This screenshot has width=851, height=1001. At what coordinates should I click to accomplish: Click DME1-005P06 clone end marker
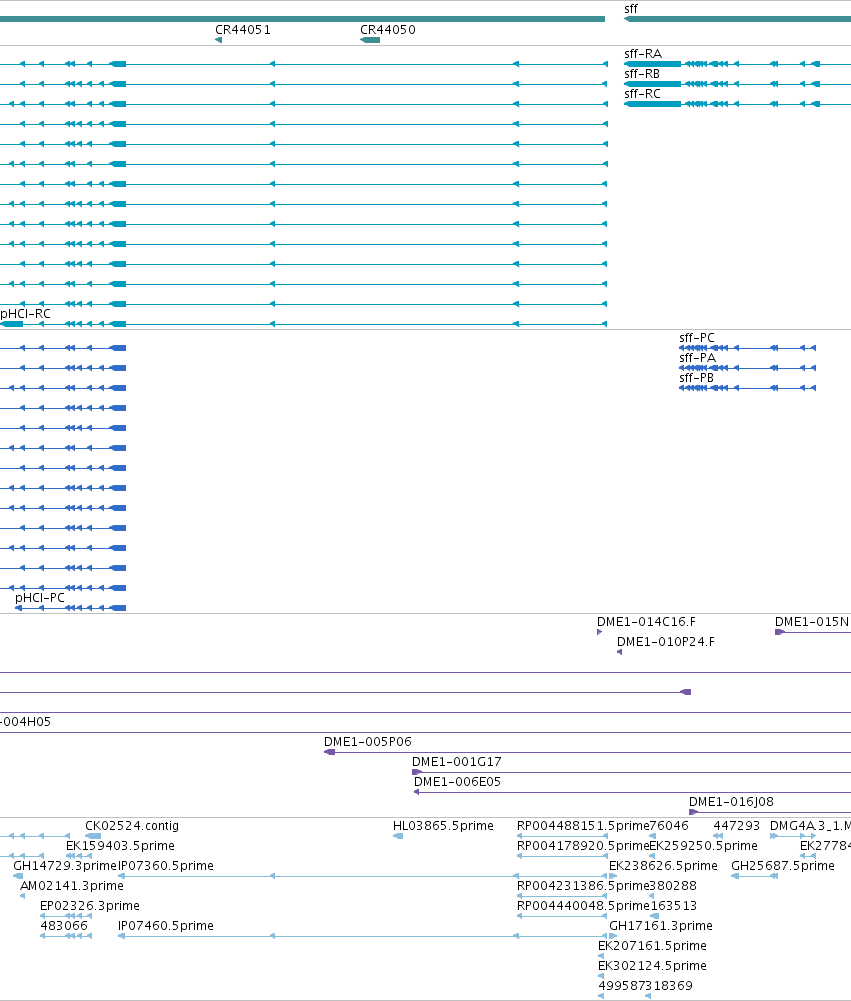tap(329, 752)
